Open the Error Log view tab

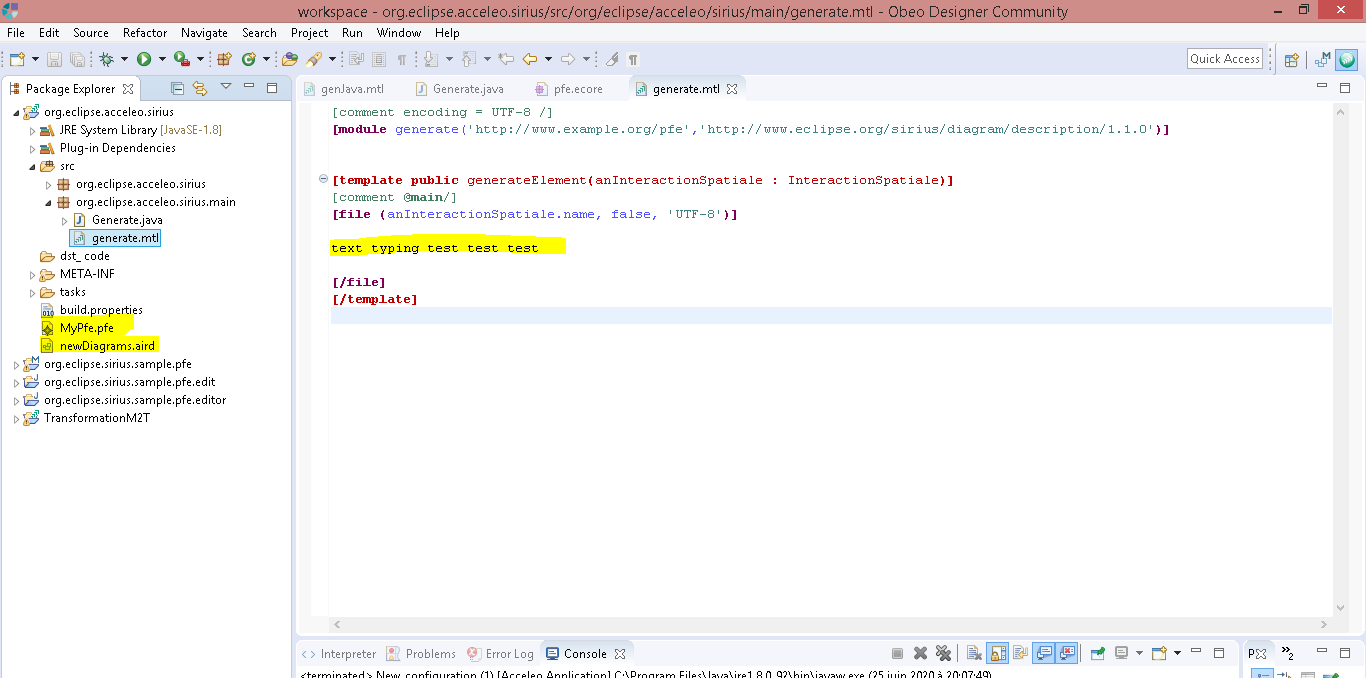[x=500, y=654]
